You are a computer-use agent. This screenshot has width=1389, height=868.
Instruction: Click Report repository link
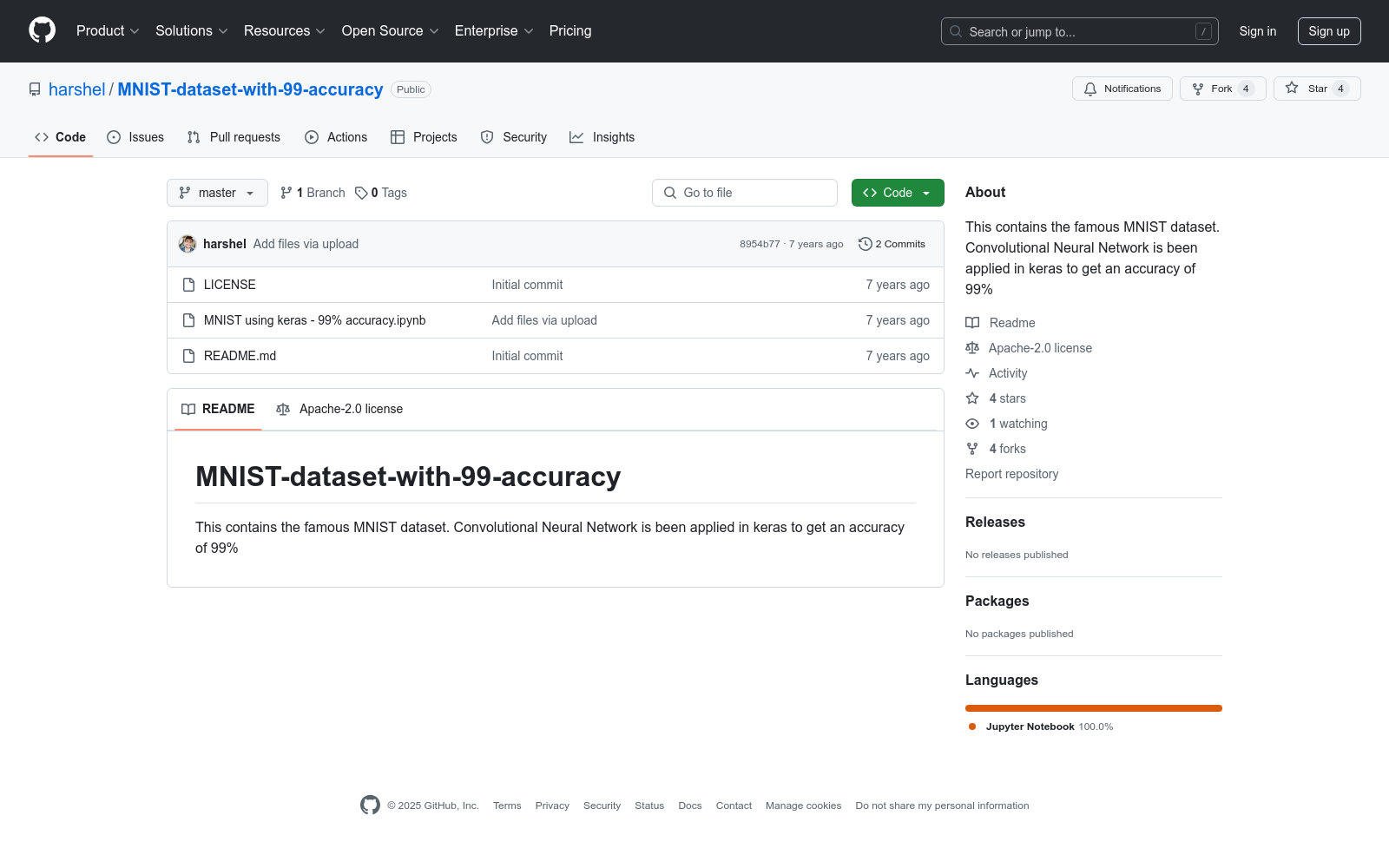pos(1012,474)
